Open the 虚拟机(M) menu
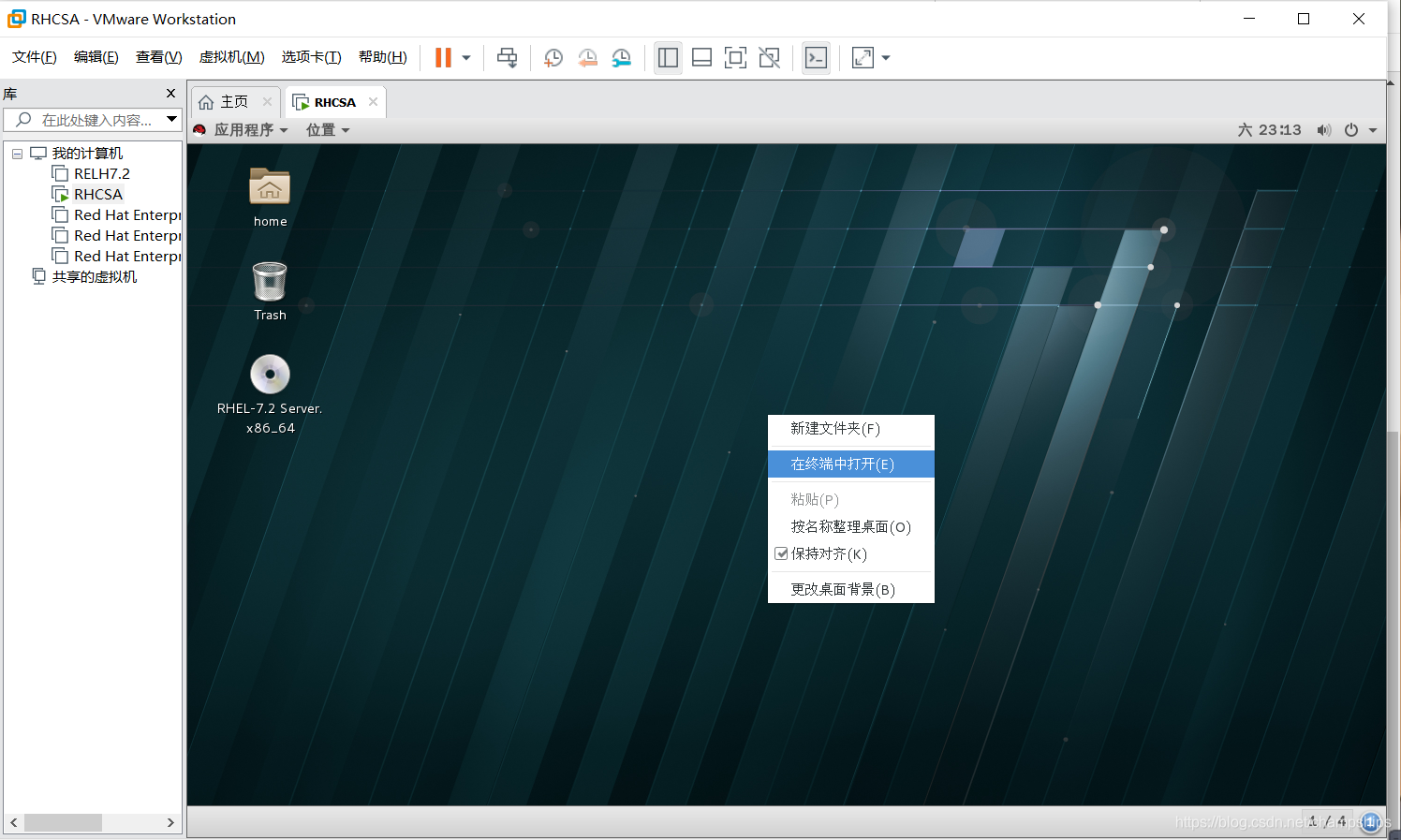 click(x=231, y=56)
